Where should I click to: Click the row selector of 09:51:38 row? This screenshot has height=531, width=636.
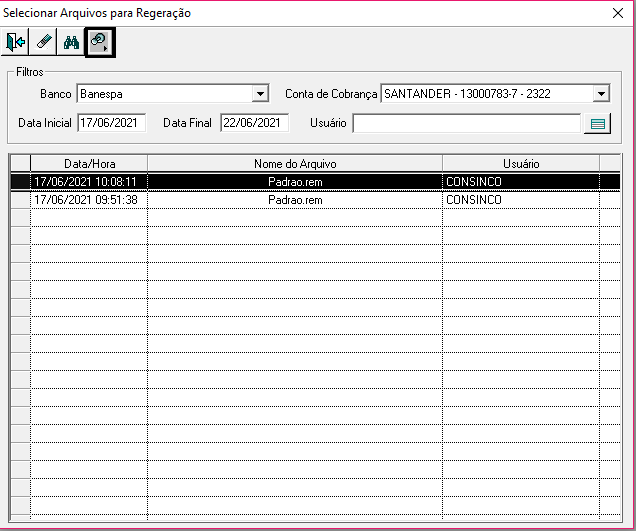pyautogui.click(x=20, y=200)
